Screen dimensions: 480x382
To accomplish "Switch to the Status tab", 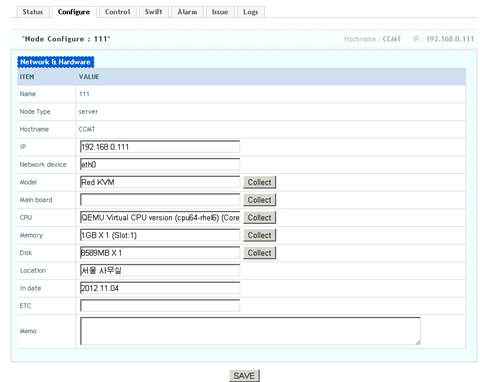I will (x=33, y=12).
